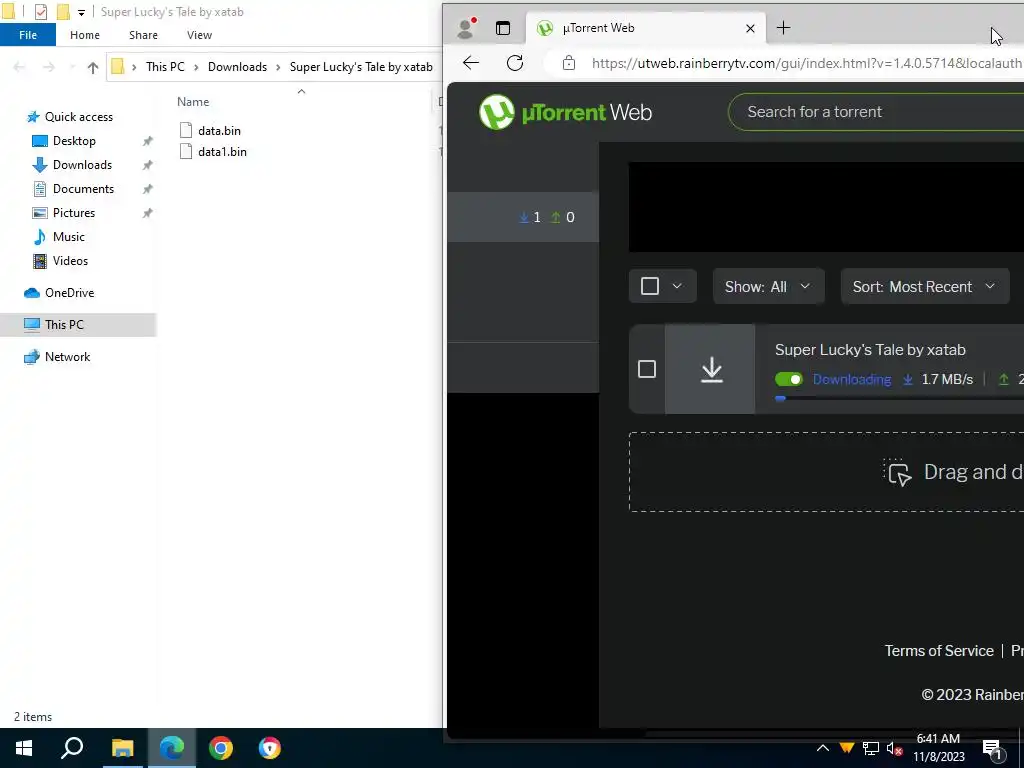Image resolution: width=1024 pixels, height=768 pixels.
Task: Open the notification center icon
Action: (x=992, y=748)
